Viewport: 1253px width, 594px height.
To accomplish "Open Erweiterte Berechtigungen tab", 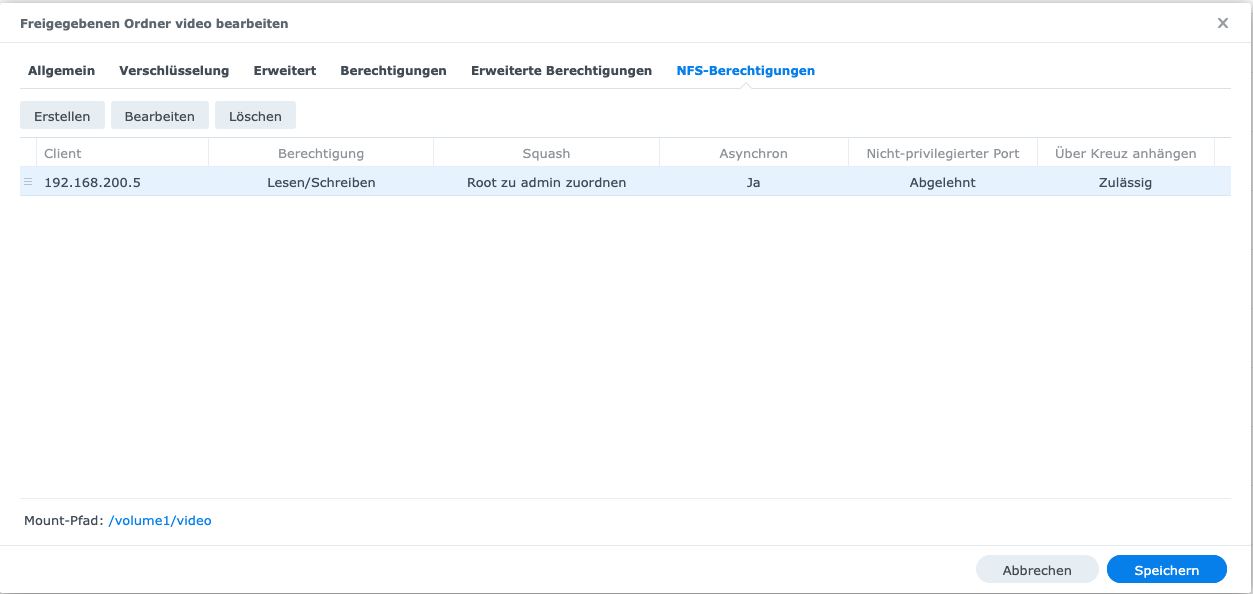I will (x=561, y=71).
